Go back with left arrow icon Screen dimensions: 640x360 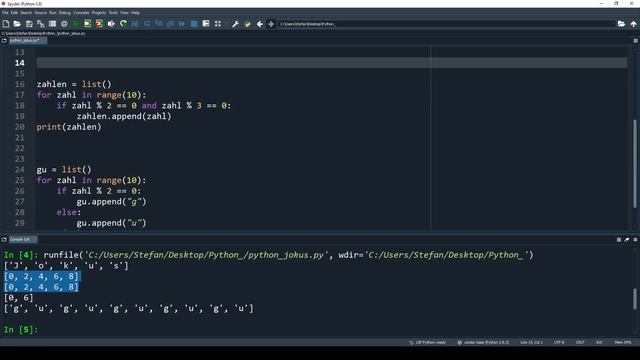click(260, 24)
